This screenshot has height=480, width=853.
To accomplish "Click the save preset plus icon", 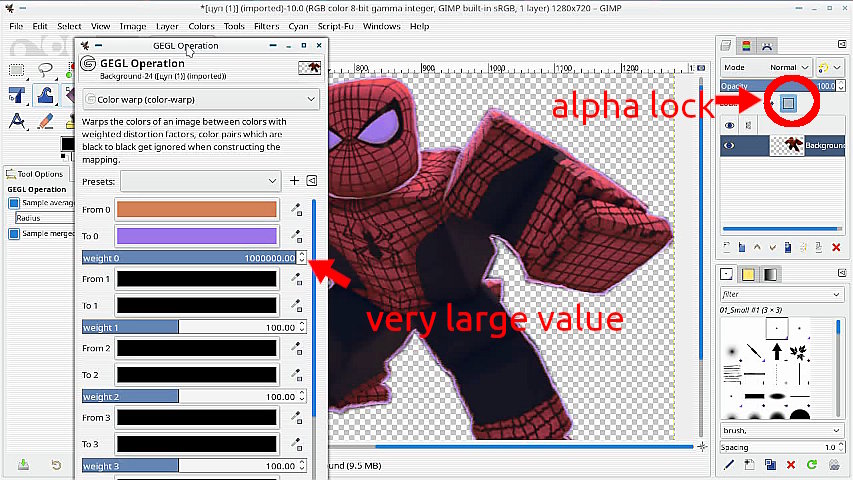I will [x=294, y=181].
